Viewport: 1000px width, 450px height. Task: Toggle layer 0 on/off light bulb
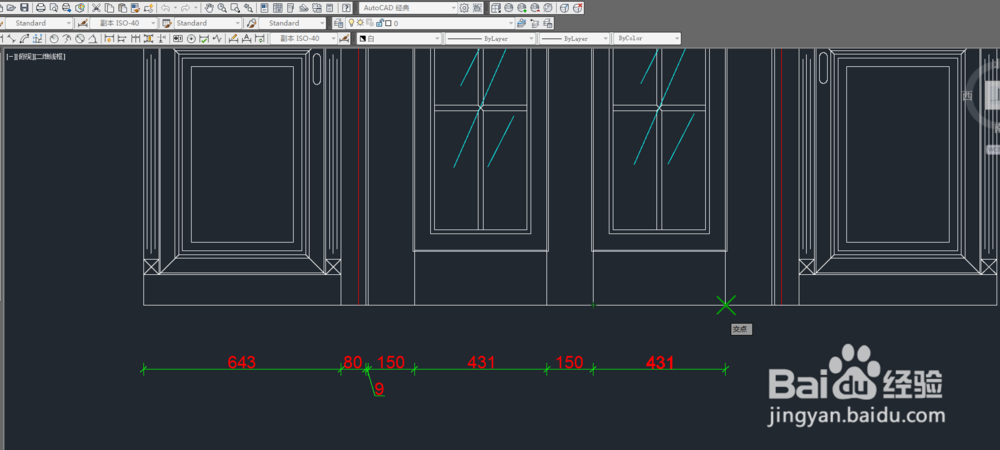pyautogui.click(x=351, y=23)
